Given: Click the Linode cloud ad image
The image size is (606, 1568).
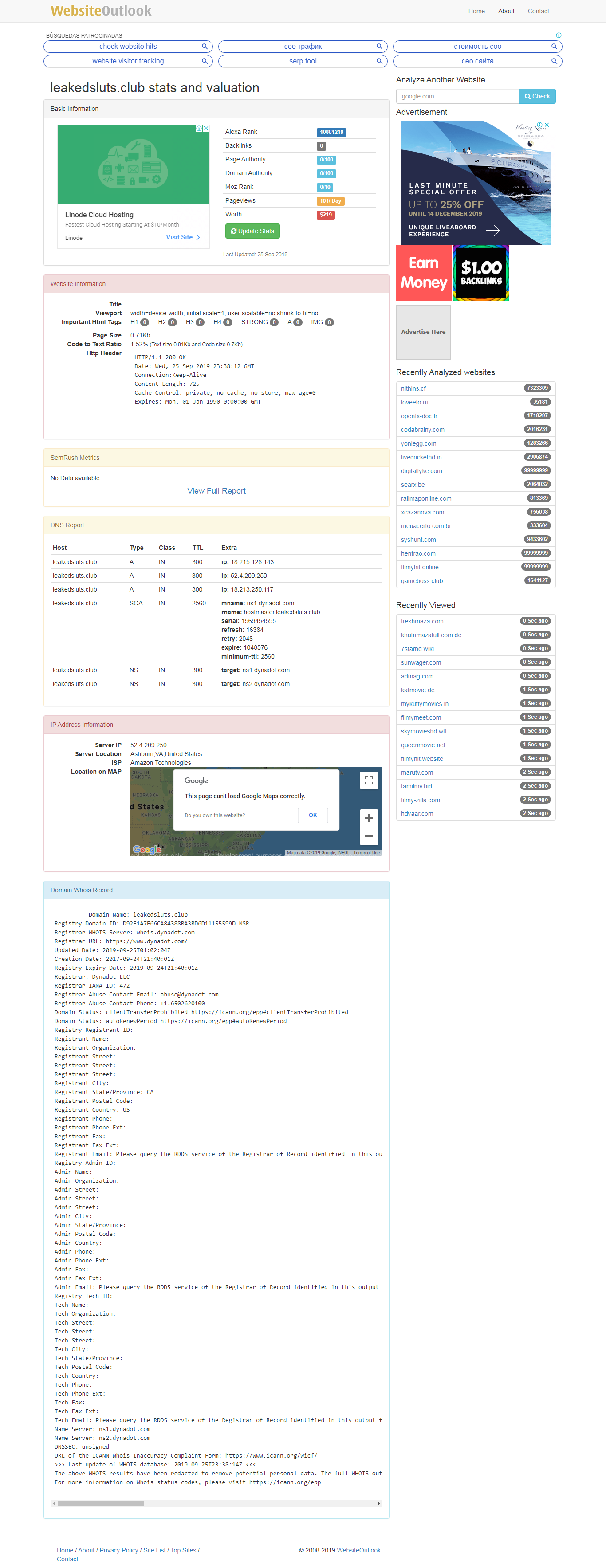Looking at the screenshot, I should pyautogui.click(x=134, y=165).
